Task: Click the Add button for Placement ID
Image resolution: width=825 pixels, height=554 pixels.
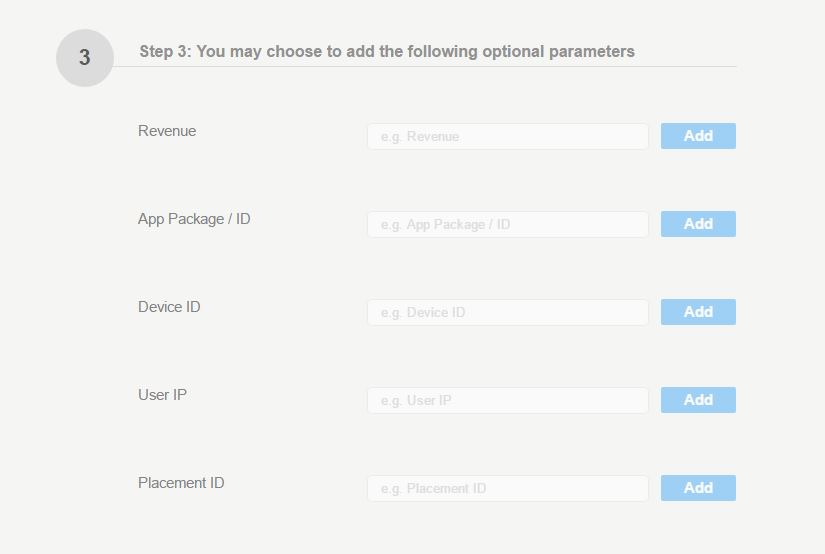Action: coord(698,488)
